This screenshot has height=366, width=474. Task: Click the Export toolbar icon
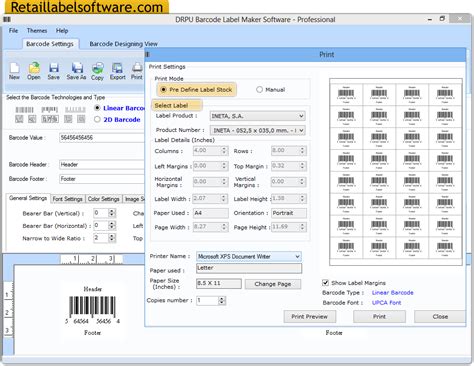[x=117, y=71]
